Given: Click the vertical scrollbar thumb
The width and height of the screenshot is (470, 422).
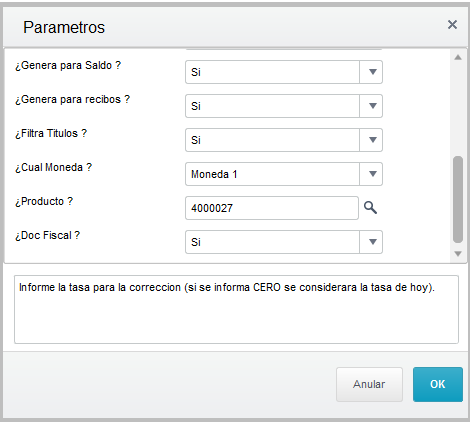Looking at the screenshot, I should pos(458,199).
